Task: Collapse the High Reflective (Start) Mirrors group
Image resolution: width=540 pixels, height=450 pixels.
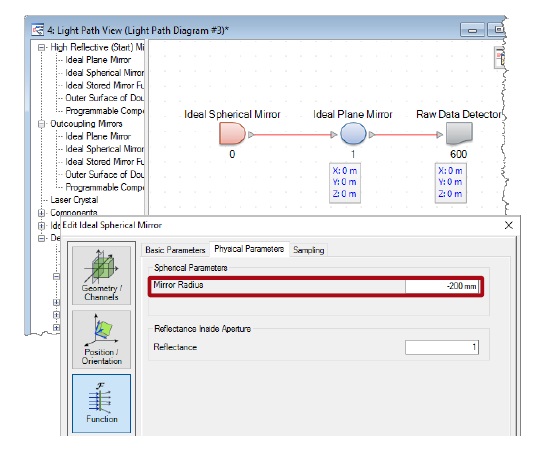Action: pos(41,48)
